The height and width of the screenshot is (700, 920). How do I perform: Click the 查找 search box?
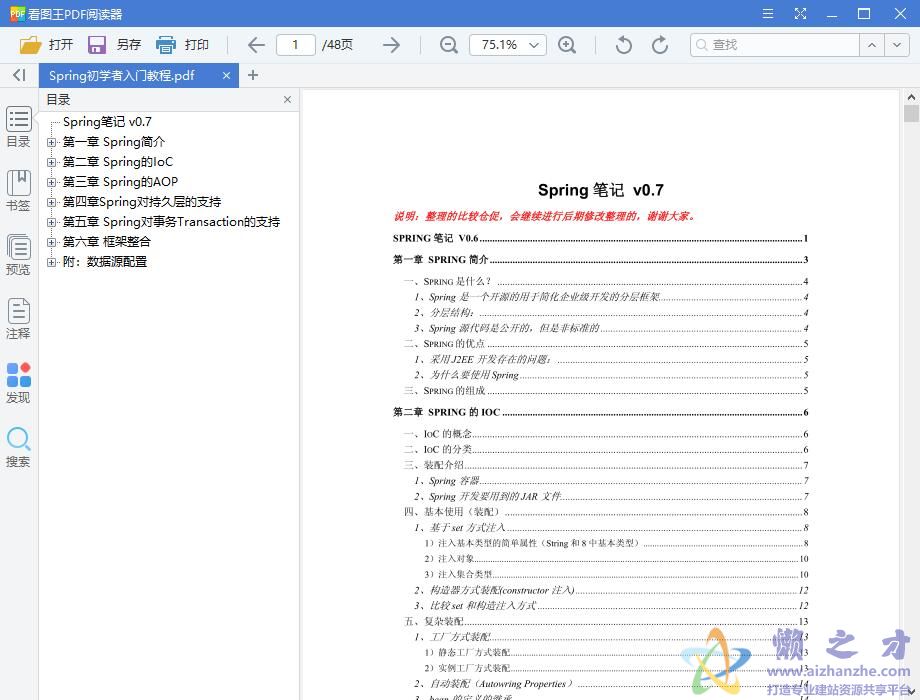pos(775,45)
